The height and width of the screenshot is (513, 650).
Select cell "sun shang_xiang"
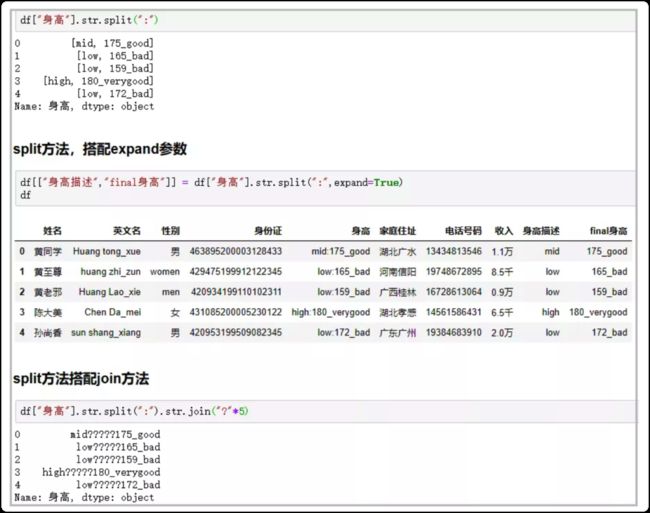pos(106,333)
